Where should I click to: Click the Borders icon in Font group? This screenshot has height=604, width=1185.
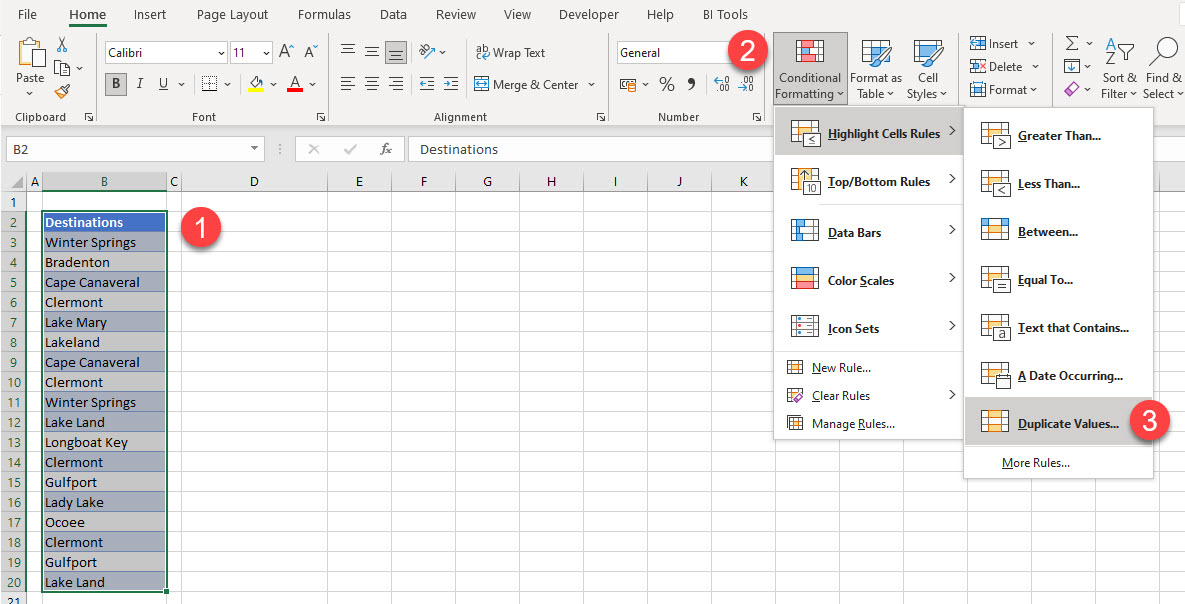click(x=208, y=84)
